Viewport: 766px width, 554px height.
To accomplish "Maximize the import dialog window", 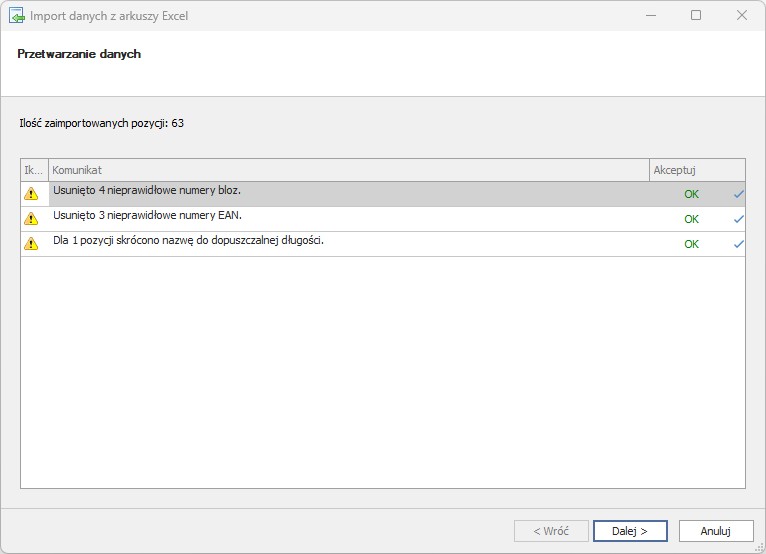I will pos(696,16).
